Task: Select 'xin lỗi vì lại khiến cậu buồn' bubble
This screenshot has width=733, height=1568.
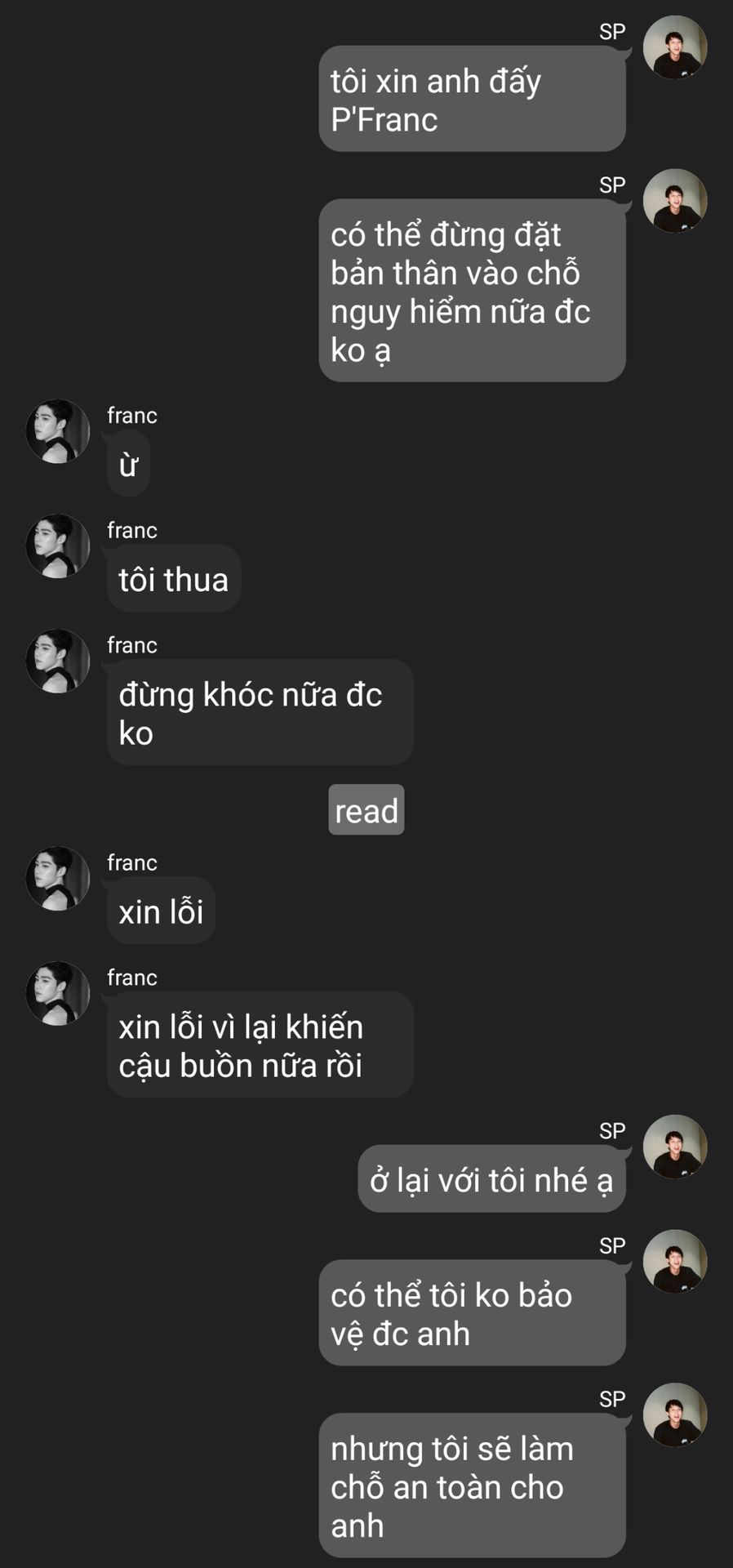Action: click(260, 1045)
